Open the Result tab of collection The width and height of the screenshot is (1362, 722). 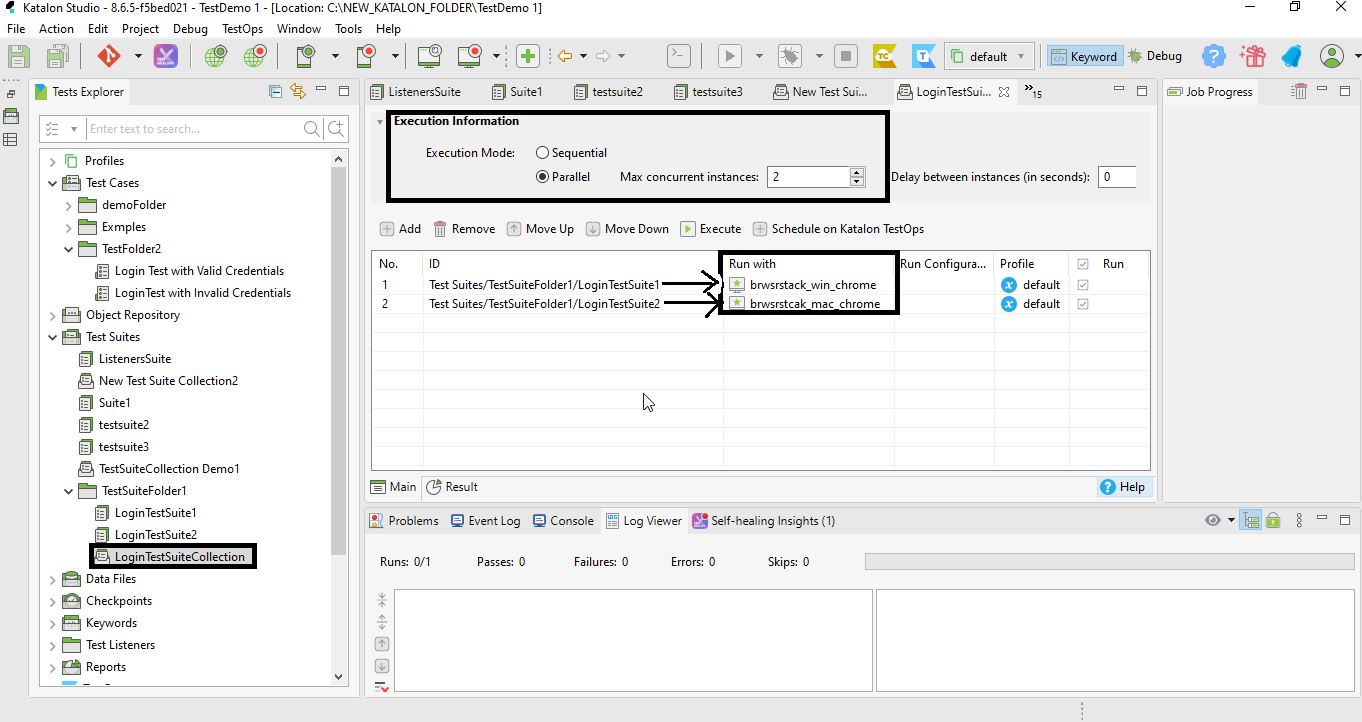(x=452, y=487)
